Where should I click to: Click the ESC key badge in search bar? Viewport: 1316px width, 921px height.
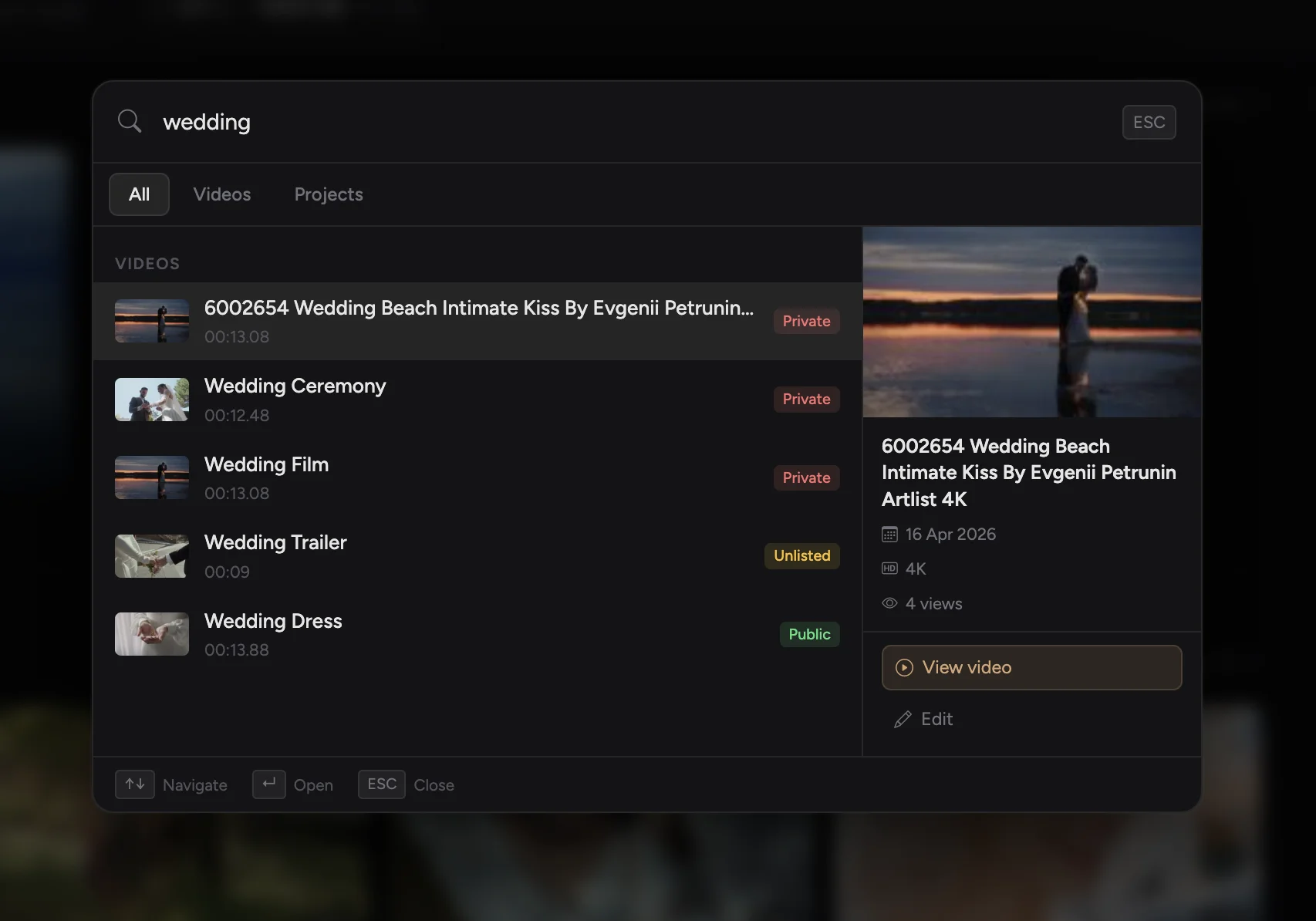pos(1149,122)
